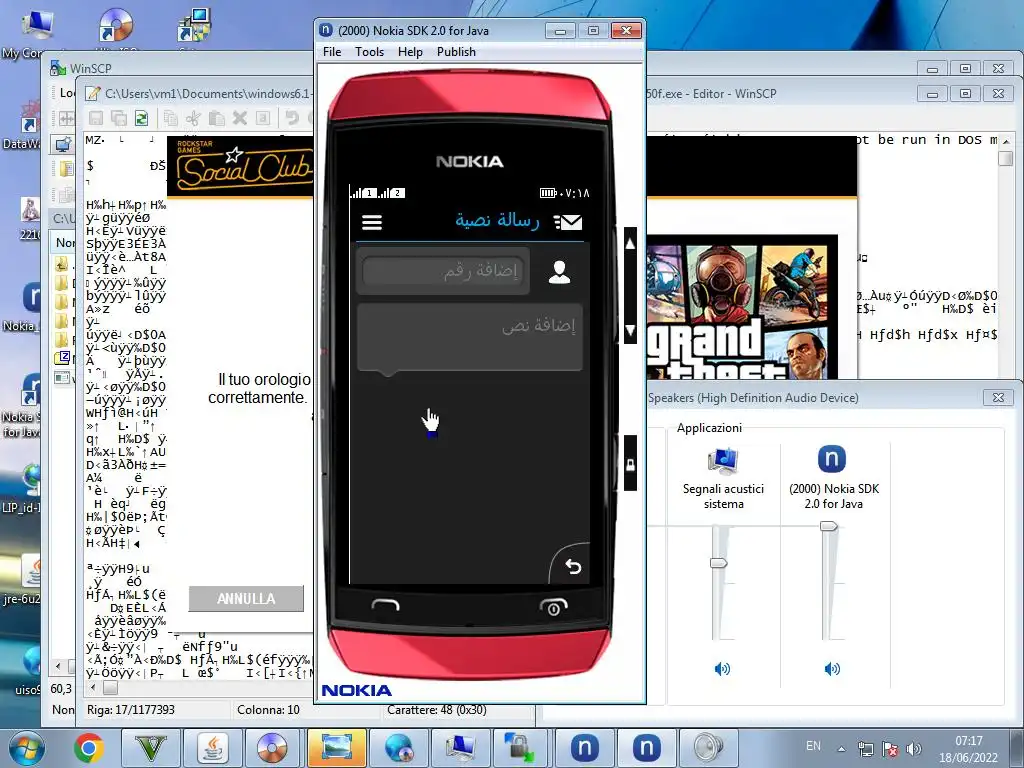The width and height of the screenshot is (1024, 768).
Task: Tap the contact person icon on phone
Action: (x=559, y=272)
